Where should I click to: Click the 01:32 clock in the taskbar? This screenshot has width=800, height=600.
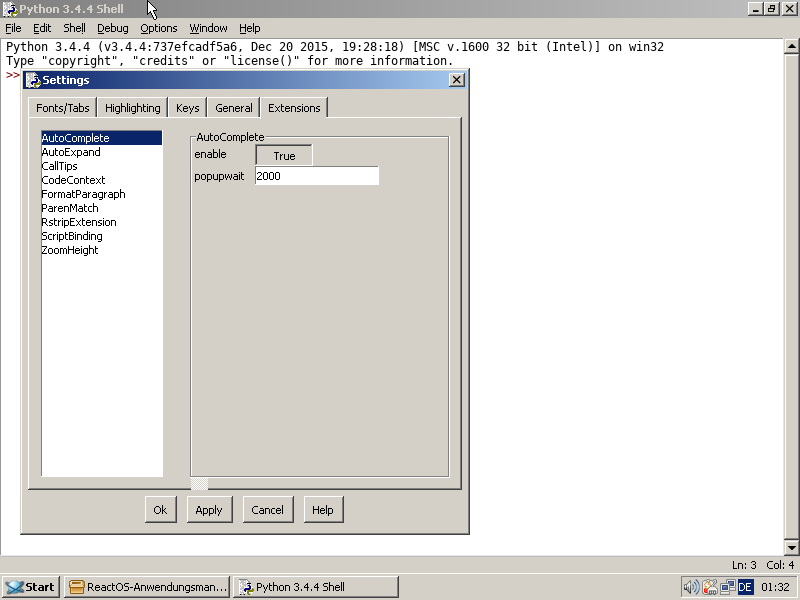775,587
